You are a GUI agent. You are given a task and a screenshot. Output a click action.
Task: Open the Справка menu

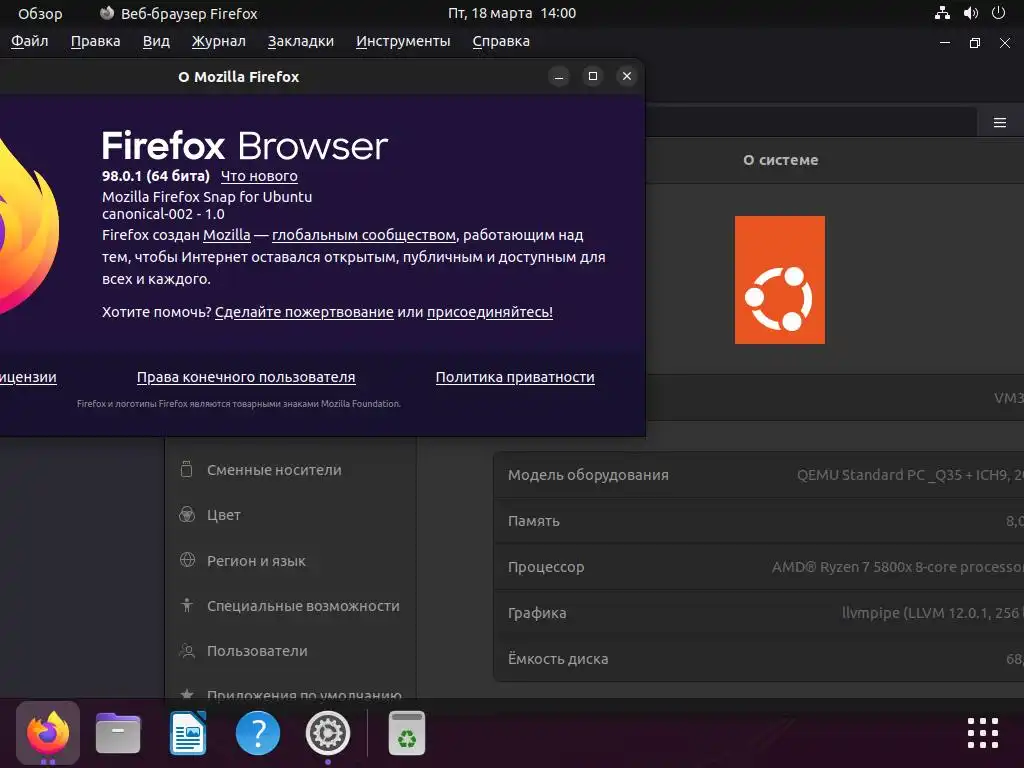pos(501,41)
